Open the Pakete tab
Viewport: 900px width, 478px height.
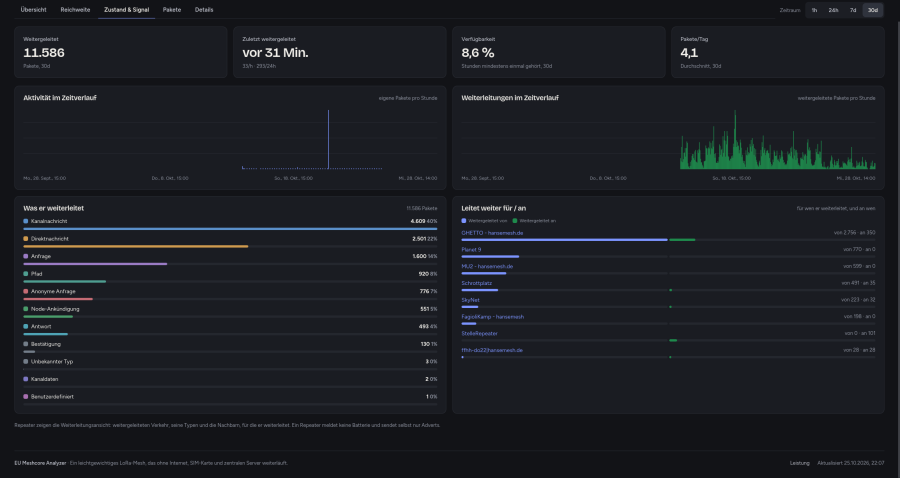pyautogui.click(x=172, y=10)
